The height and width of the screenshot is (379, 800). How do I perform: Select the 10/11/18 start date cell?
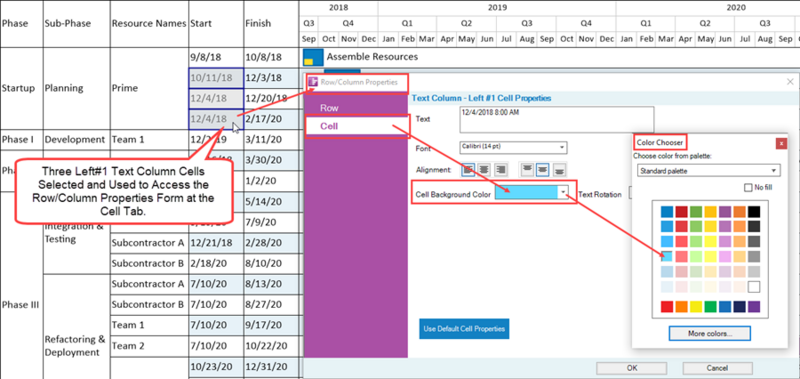point(216,78)
